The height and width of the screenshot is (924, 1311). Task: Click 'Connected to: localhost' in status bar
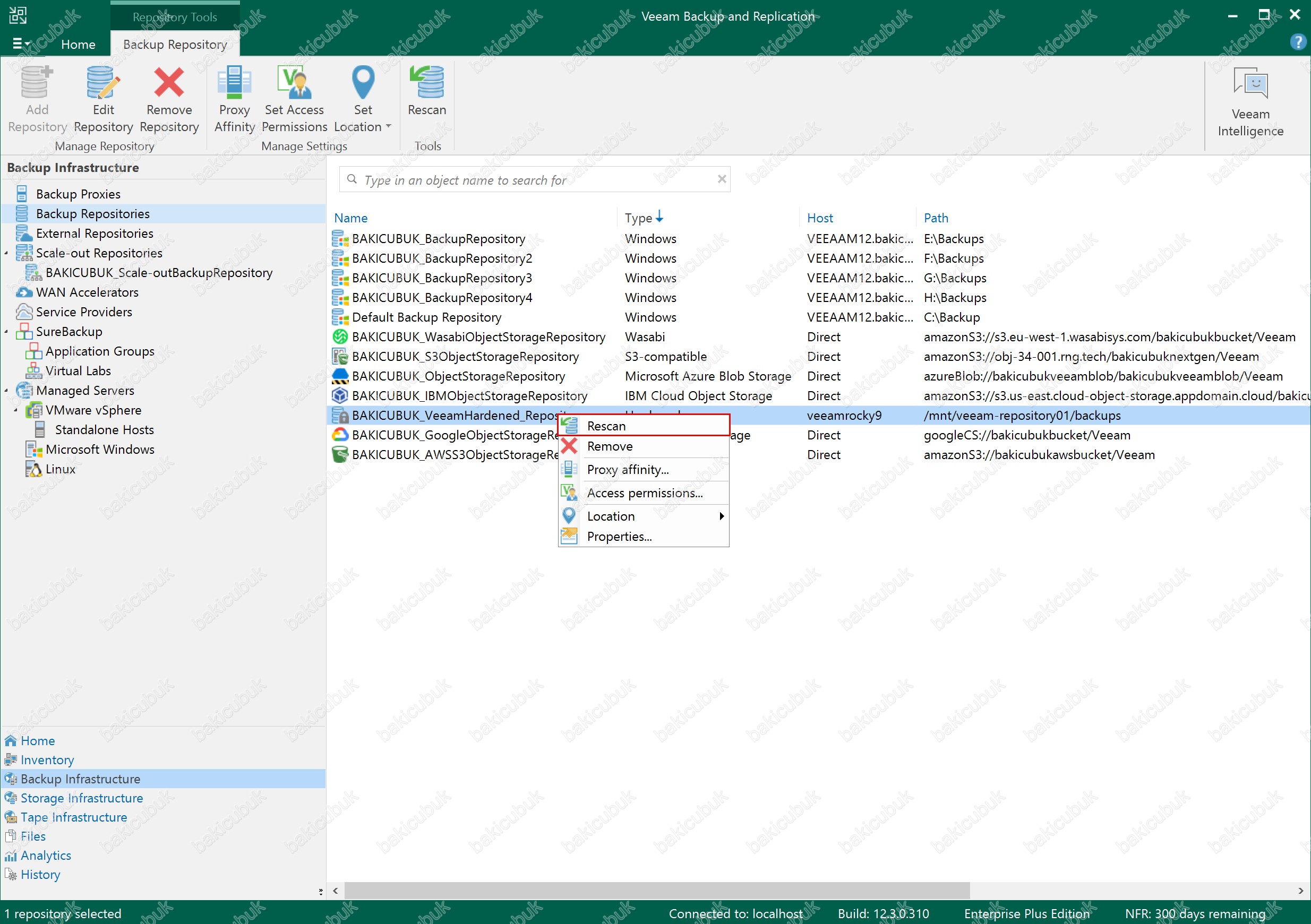pos(735,914)
